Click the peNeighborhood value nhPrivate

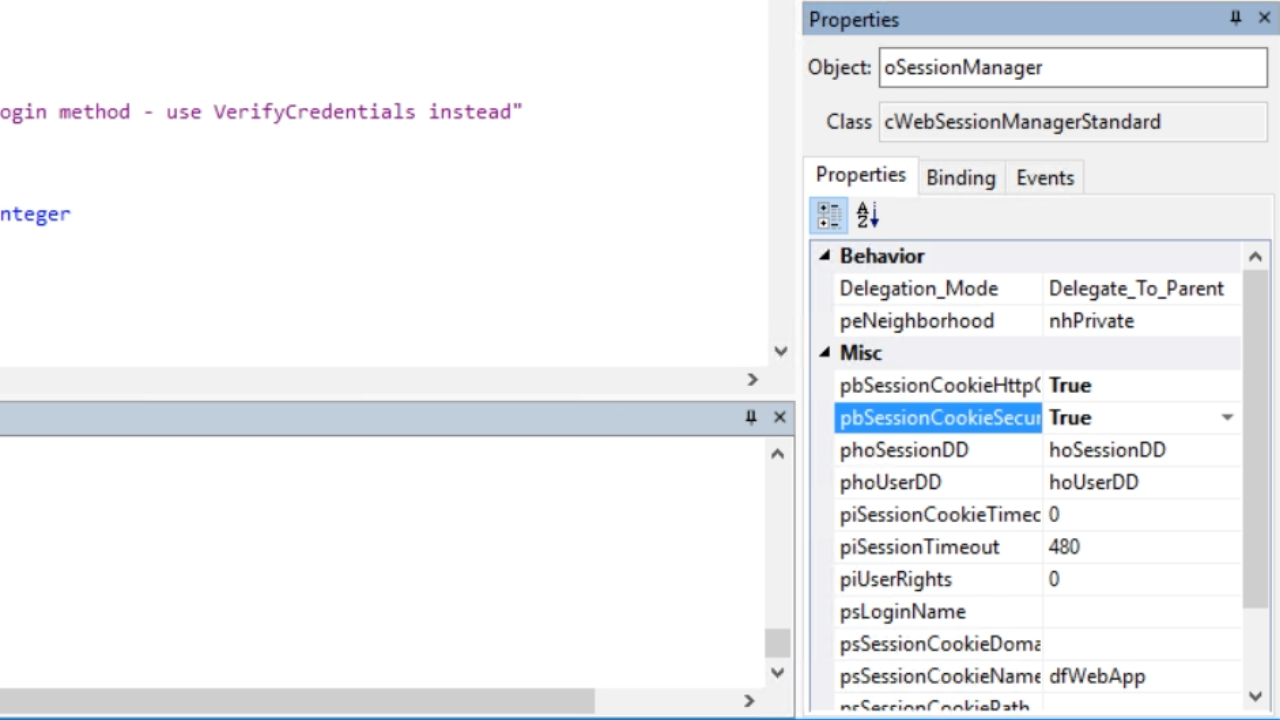click(1091, 321)
